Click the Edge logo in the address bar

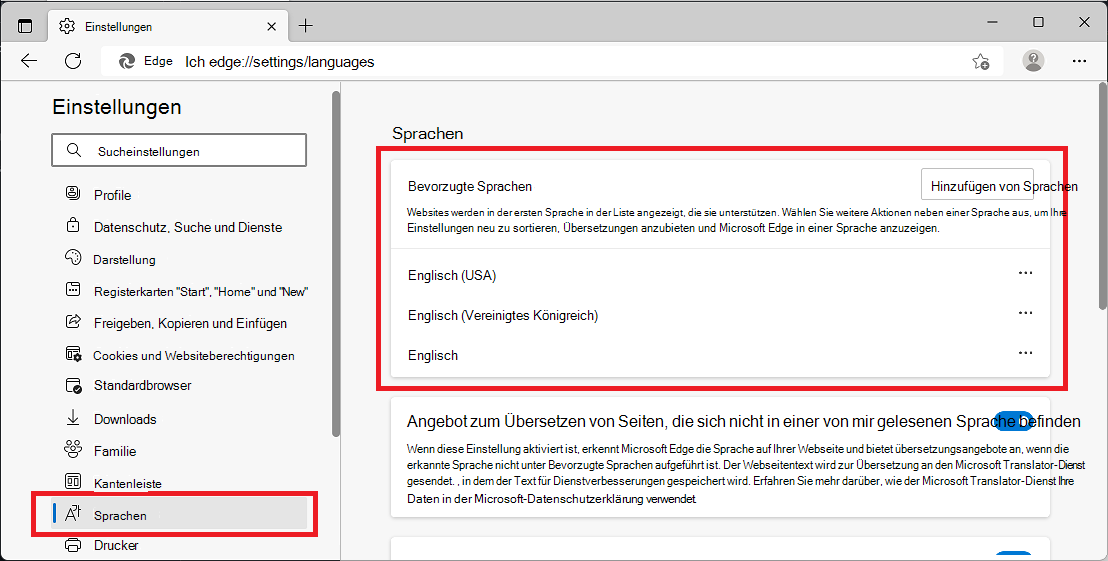coord(127,61)
